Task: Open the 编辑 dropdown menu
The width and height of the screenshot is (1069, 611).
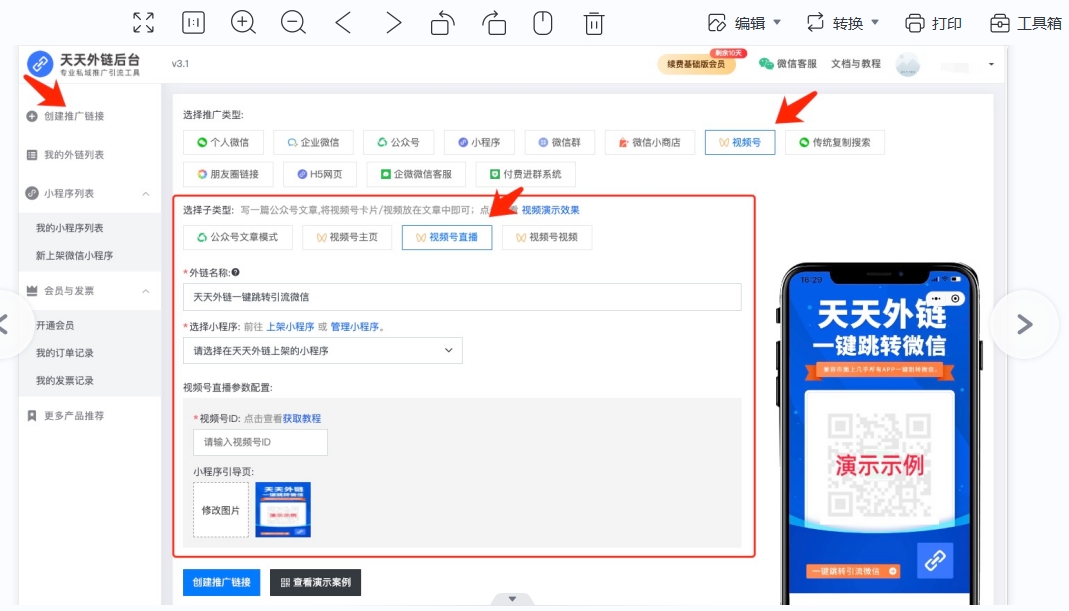Action: [x=744, y=23]
